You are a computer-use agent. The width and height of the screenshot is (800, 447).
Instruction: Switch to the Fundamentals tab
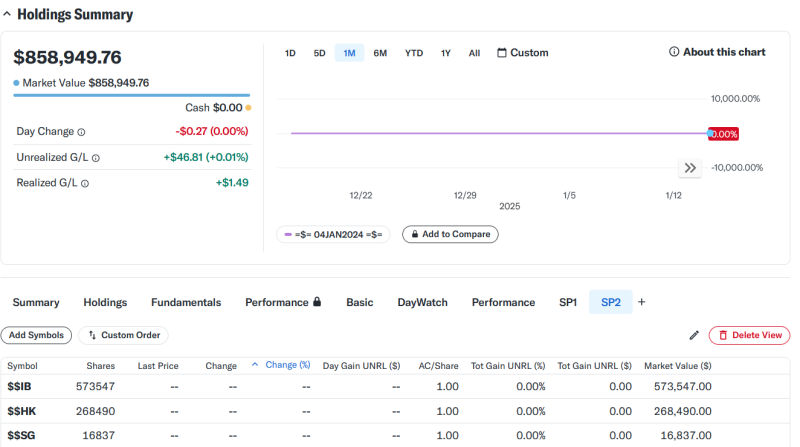point(186,303)
